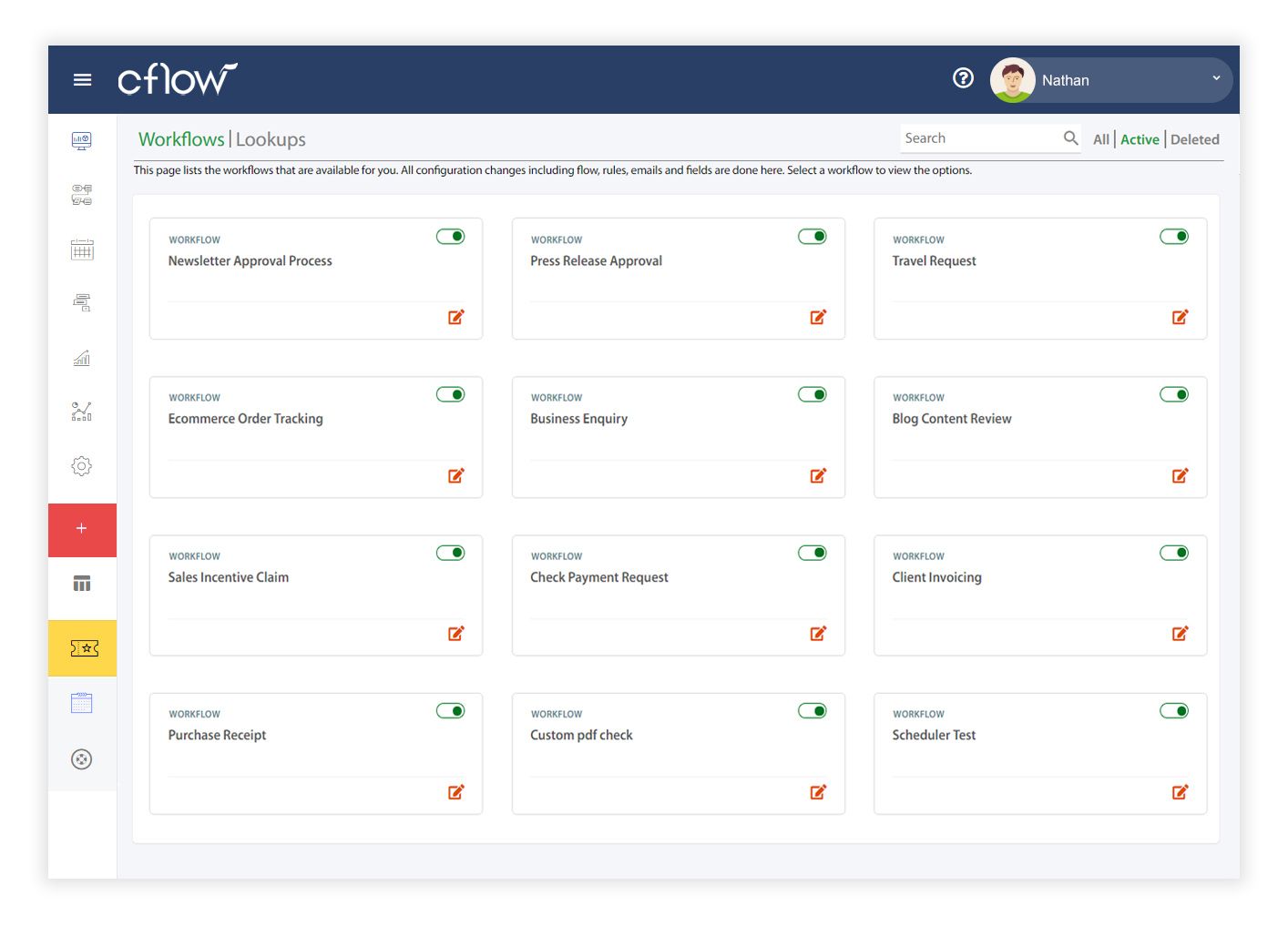The width and height of the screenshot is (1288, 926).
Task: Open the yellow ticket star icon
Action: pyautogui.click(x=83, y=648)
